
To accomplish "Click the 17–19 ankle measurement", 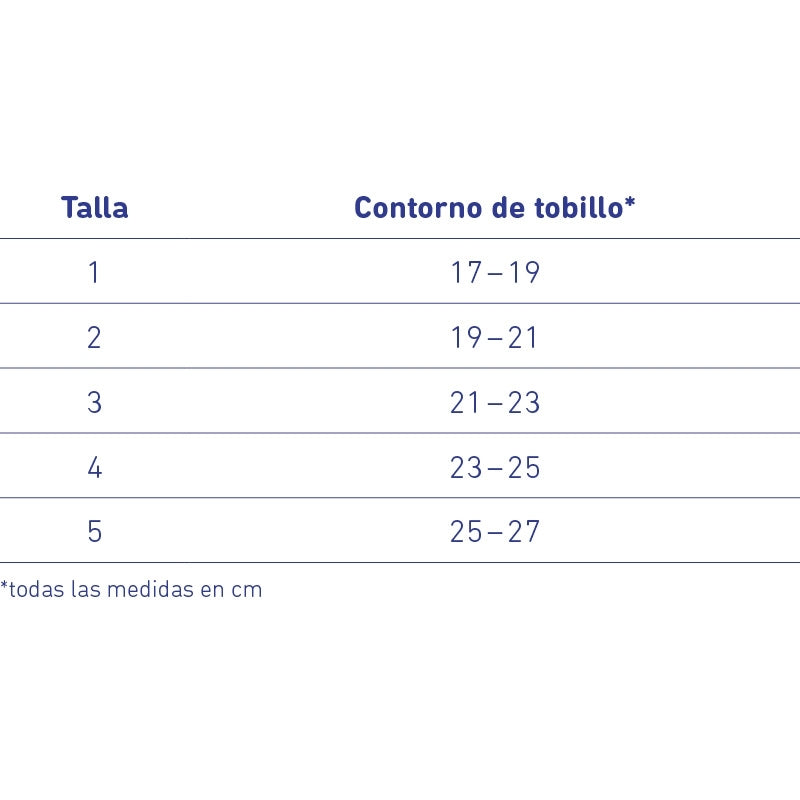I will point(495,272).
